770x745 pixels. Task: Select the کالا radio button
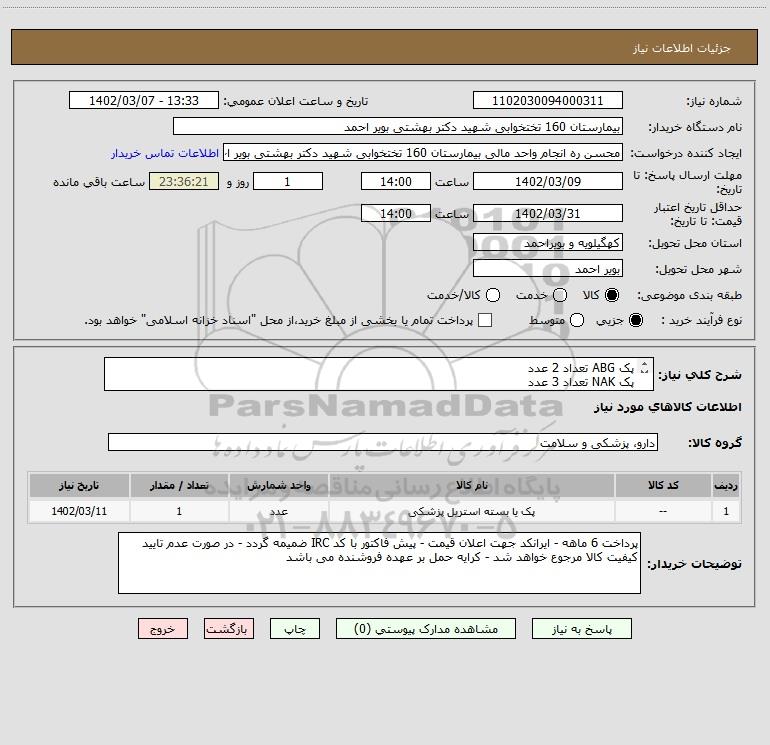point(612,295)
